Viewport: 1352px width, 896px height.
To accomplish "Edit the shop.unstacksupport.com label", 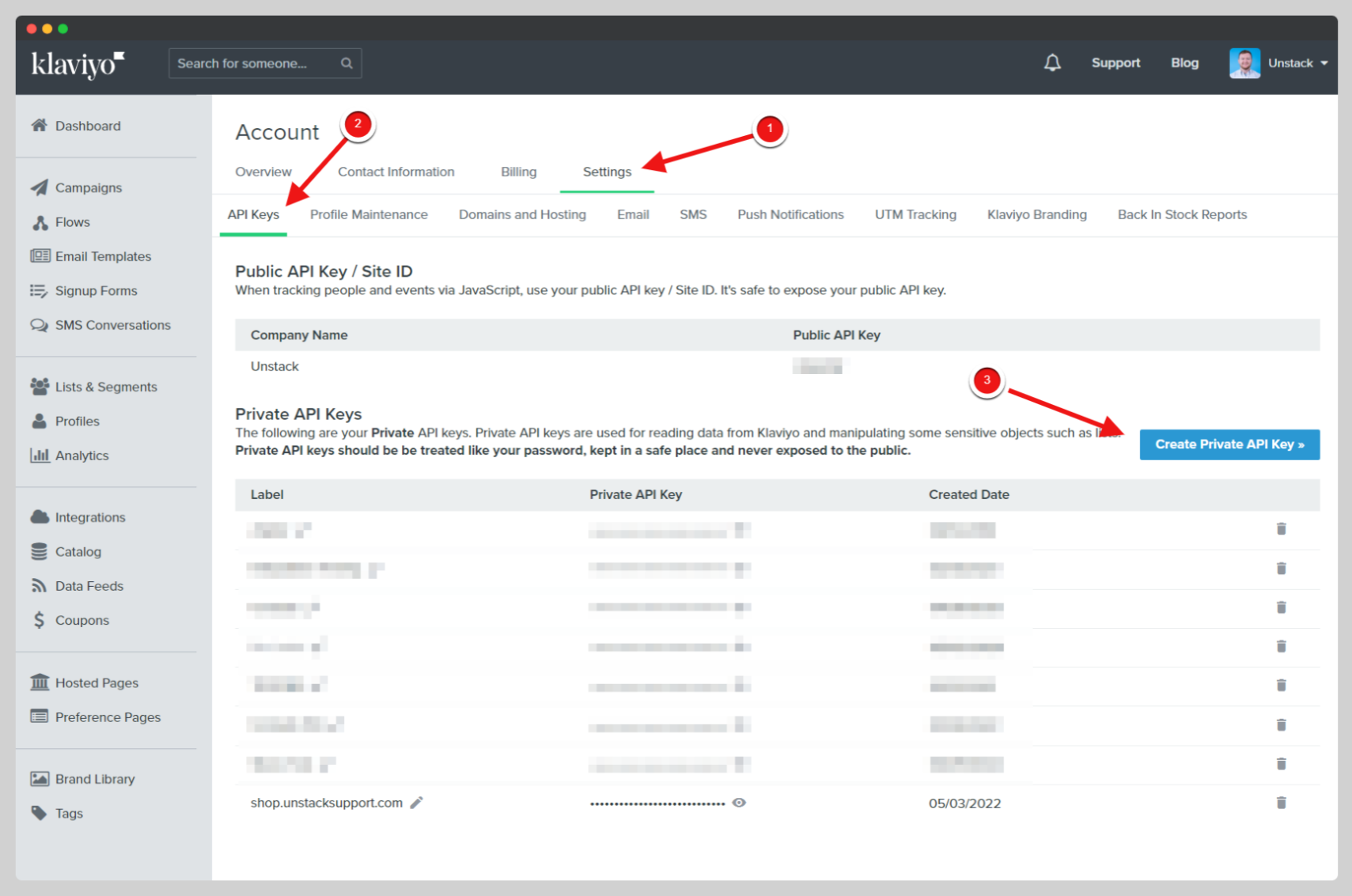I will tap(417, 803).
